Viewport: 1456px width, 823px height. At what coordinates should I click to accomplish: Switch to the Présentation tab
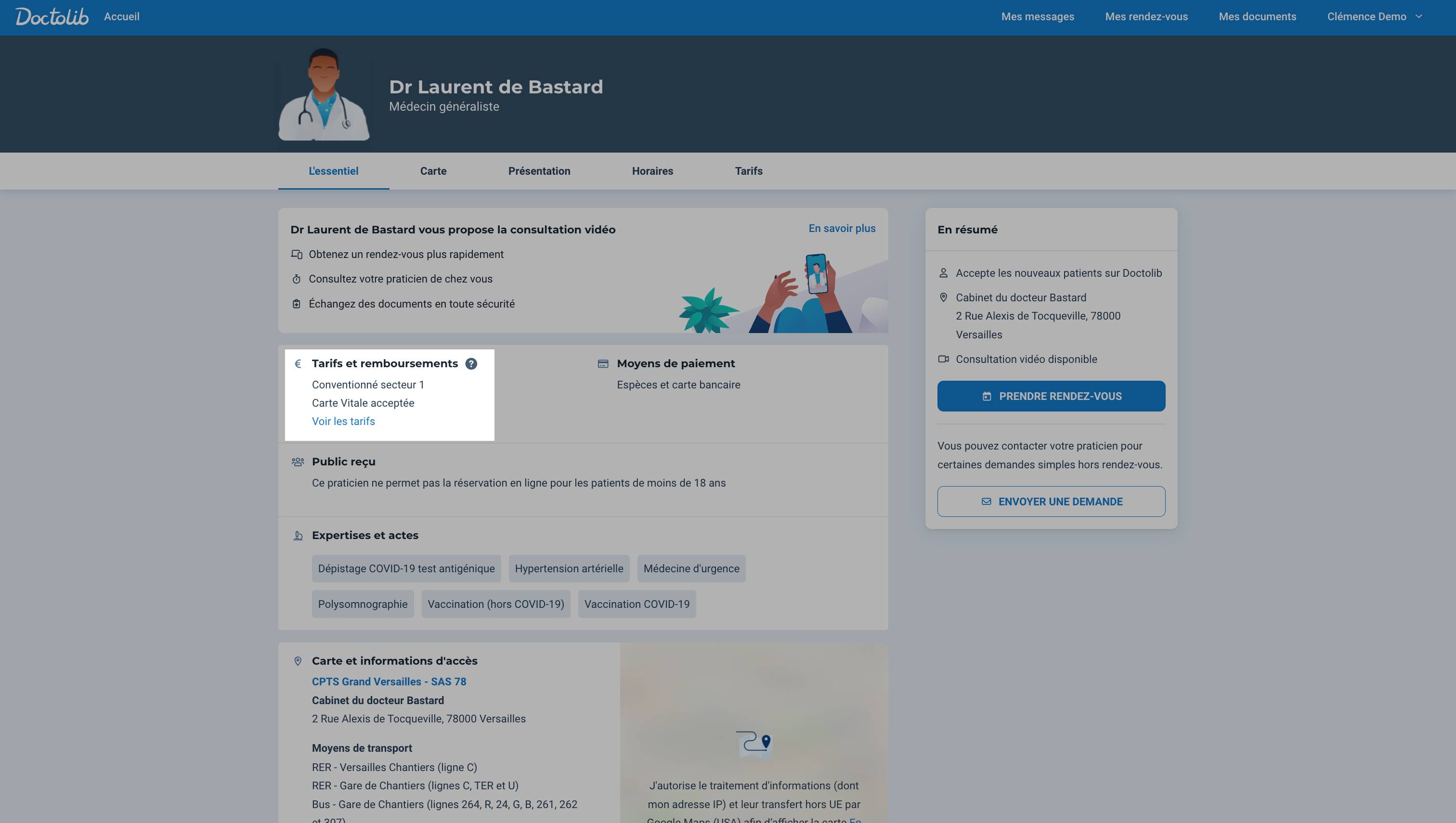[x=539, y=171]
